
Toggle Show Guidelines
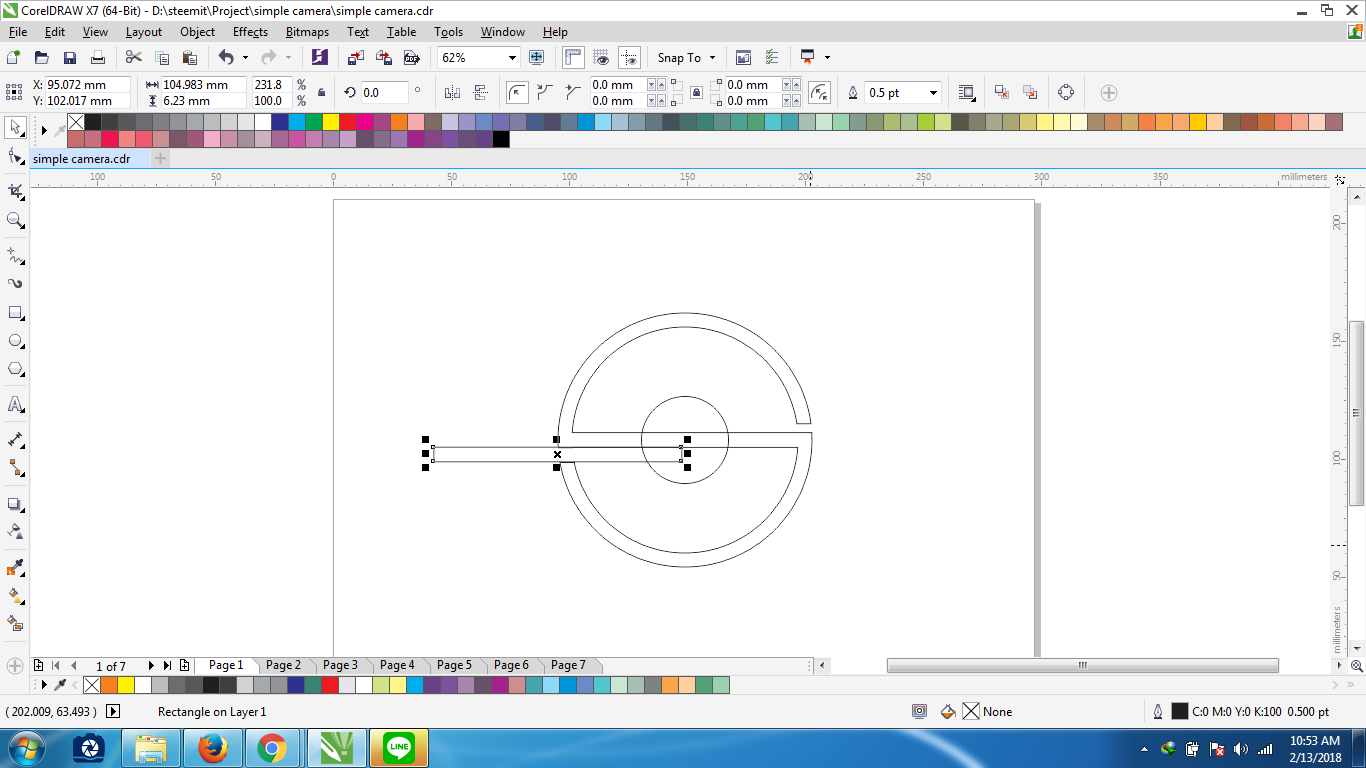[630, 58]
